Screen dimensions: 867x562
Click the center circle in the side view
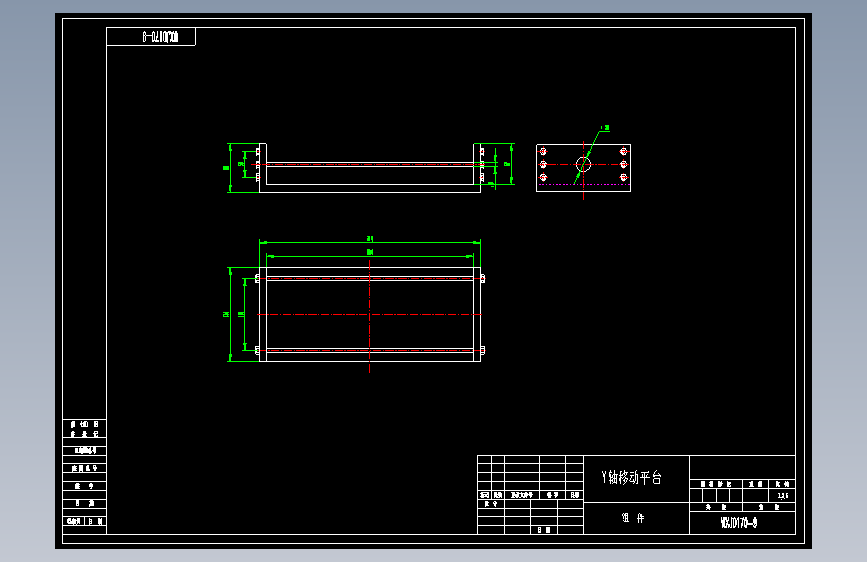[583, 164]
